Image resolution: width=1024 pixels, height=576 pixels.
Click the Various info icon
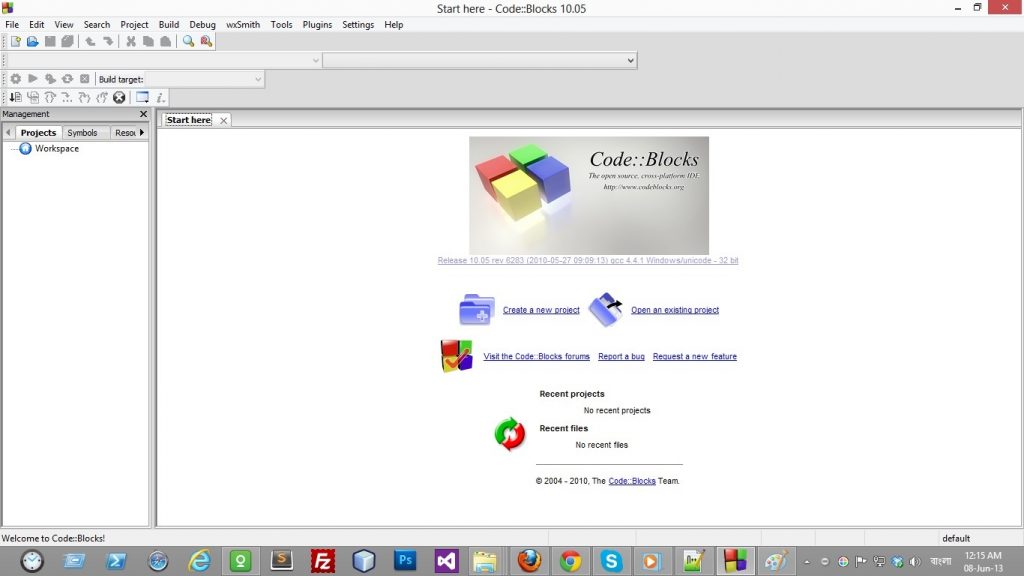click(x=160, y=97)
